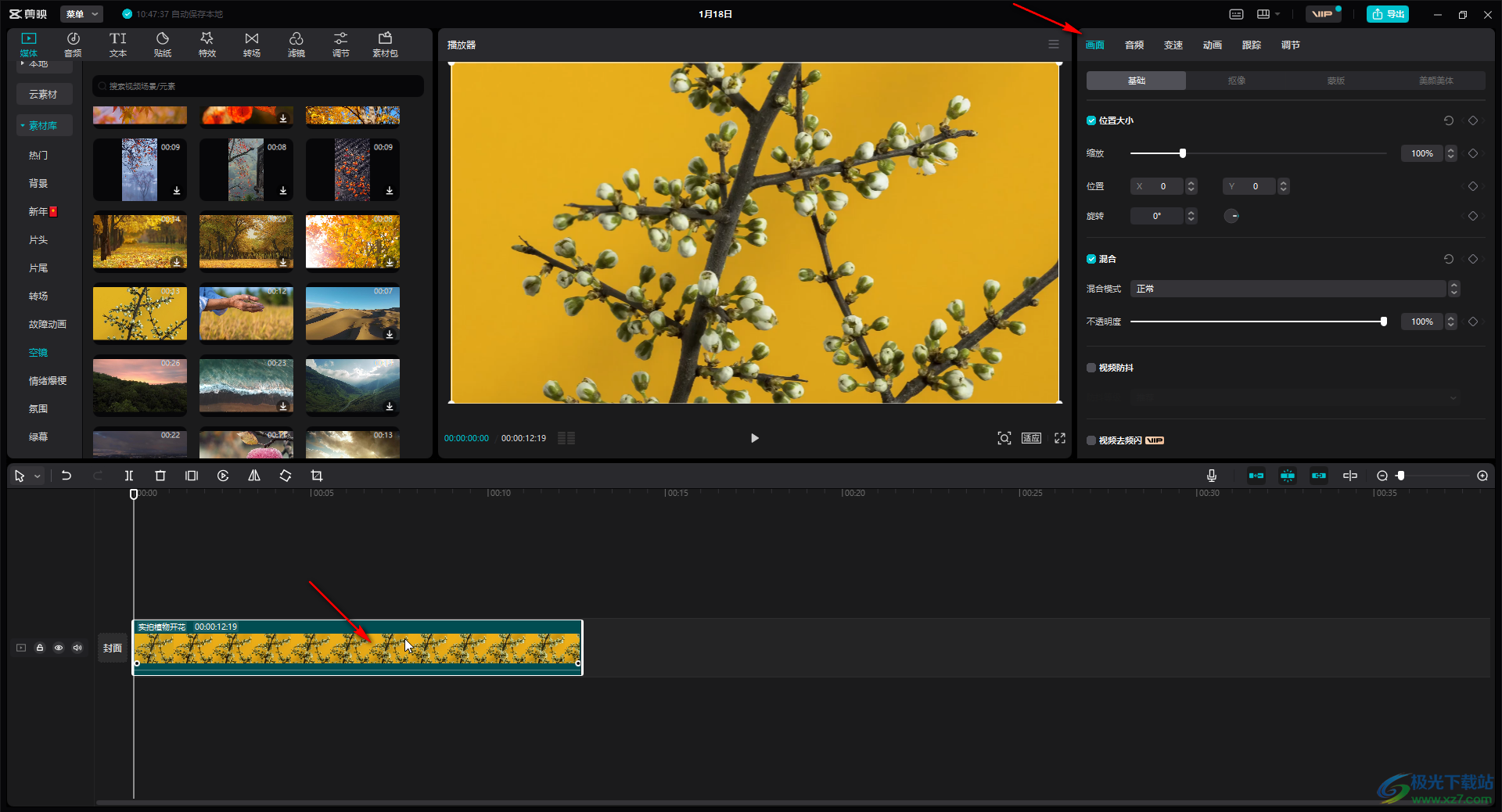Open the 转场 transitions panel in top toolbar
The height and width of the screenshot is (812, 1502).
click(251, 45)
